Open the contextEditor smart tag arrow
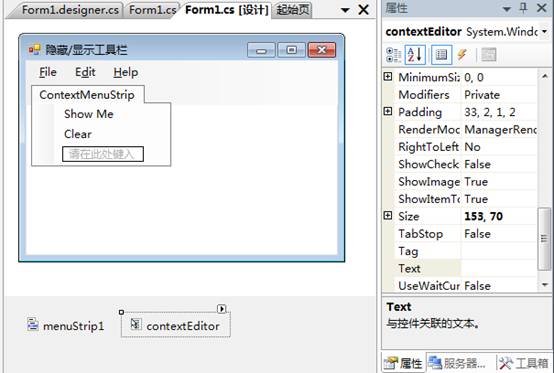 [222, 309]
